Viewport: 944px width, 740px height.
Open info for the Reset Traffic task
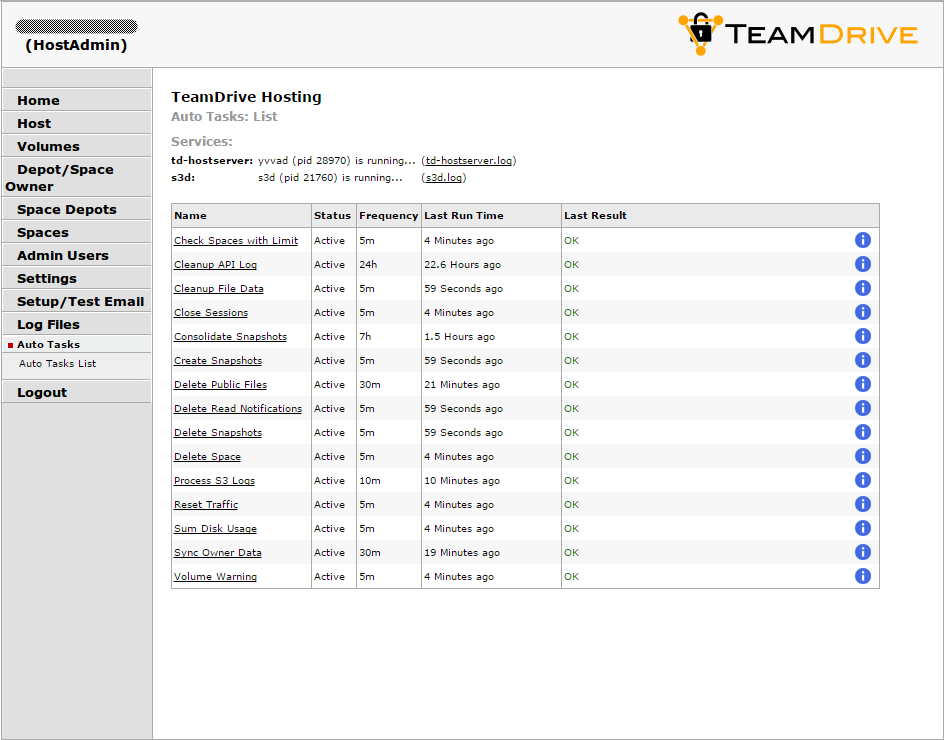(x=862, y=504)
